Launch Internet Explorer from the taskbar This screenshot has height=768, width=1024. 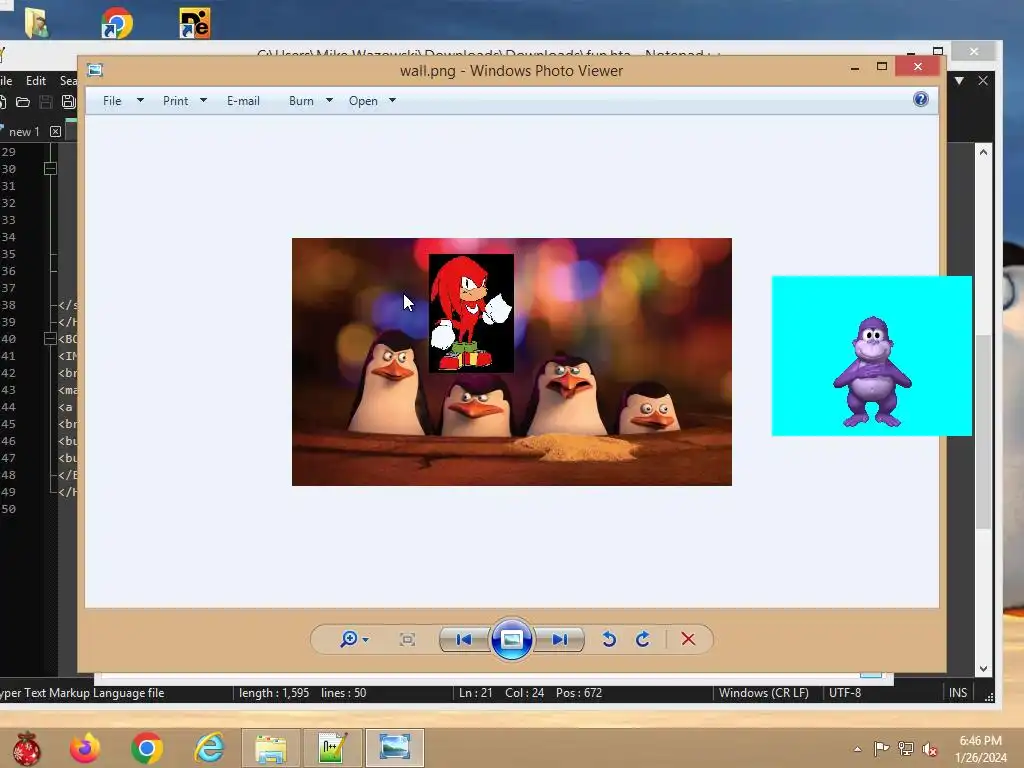pyautogui.click(x=209, y=748)
